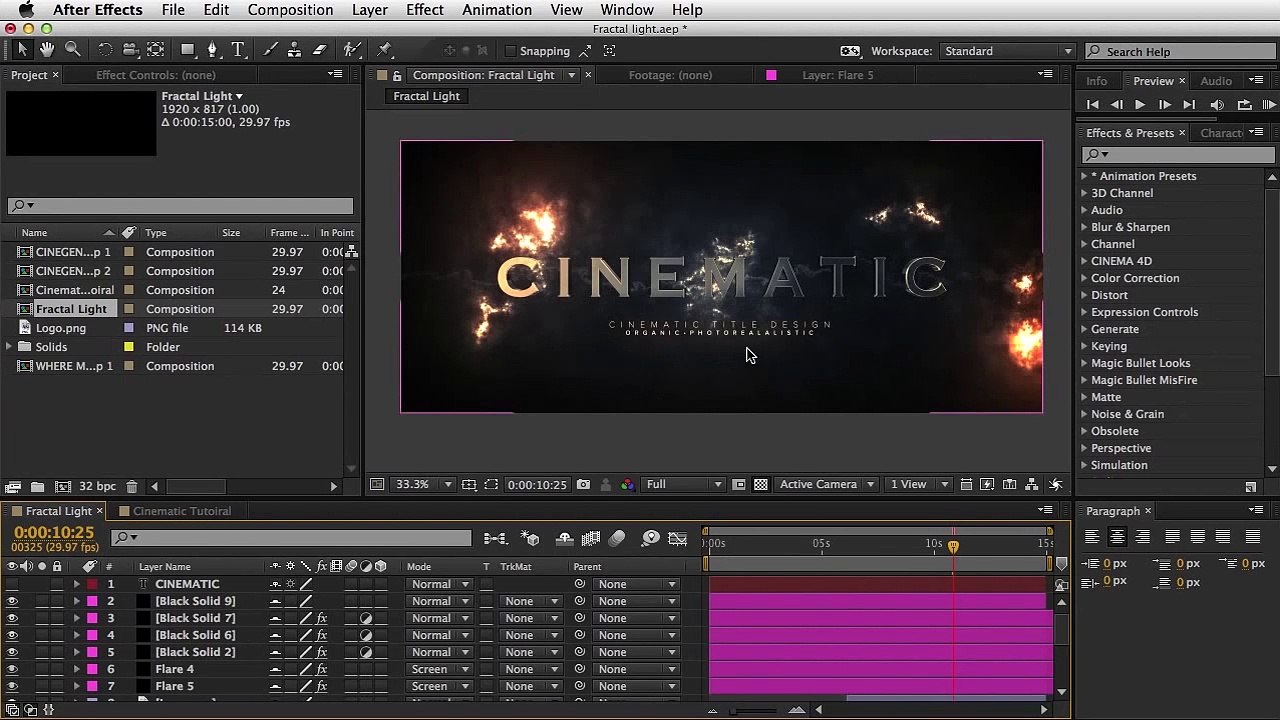Open the Workspace Standard dropdown

[1008, 51]
